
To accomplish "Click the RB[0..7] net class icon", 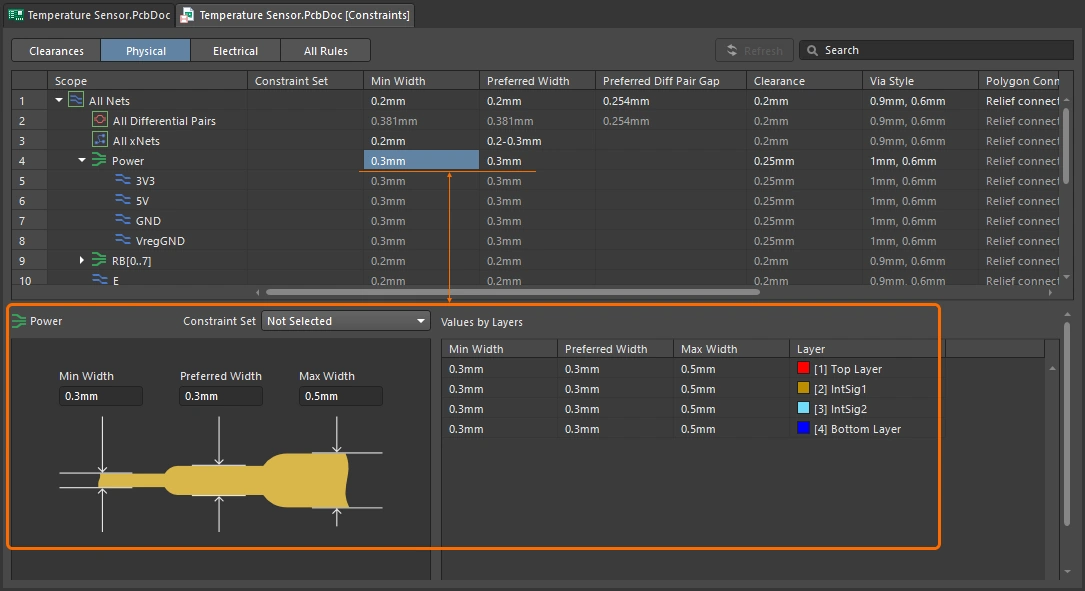I will tap(99, 260).
